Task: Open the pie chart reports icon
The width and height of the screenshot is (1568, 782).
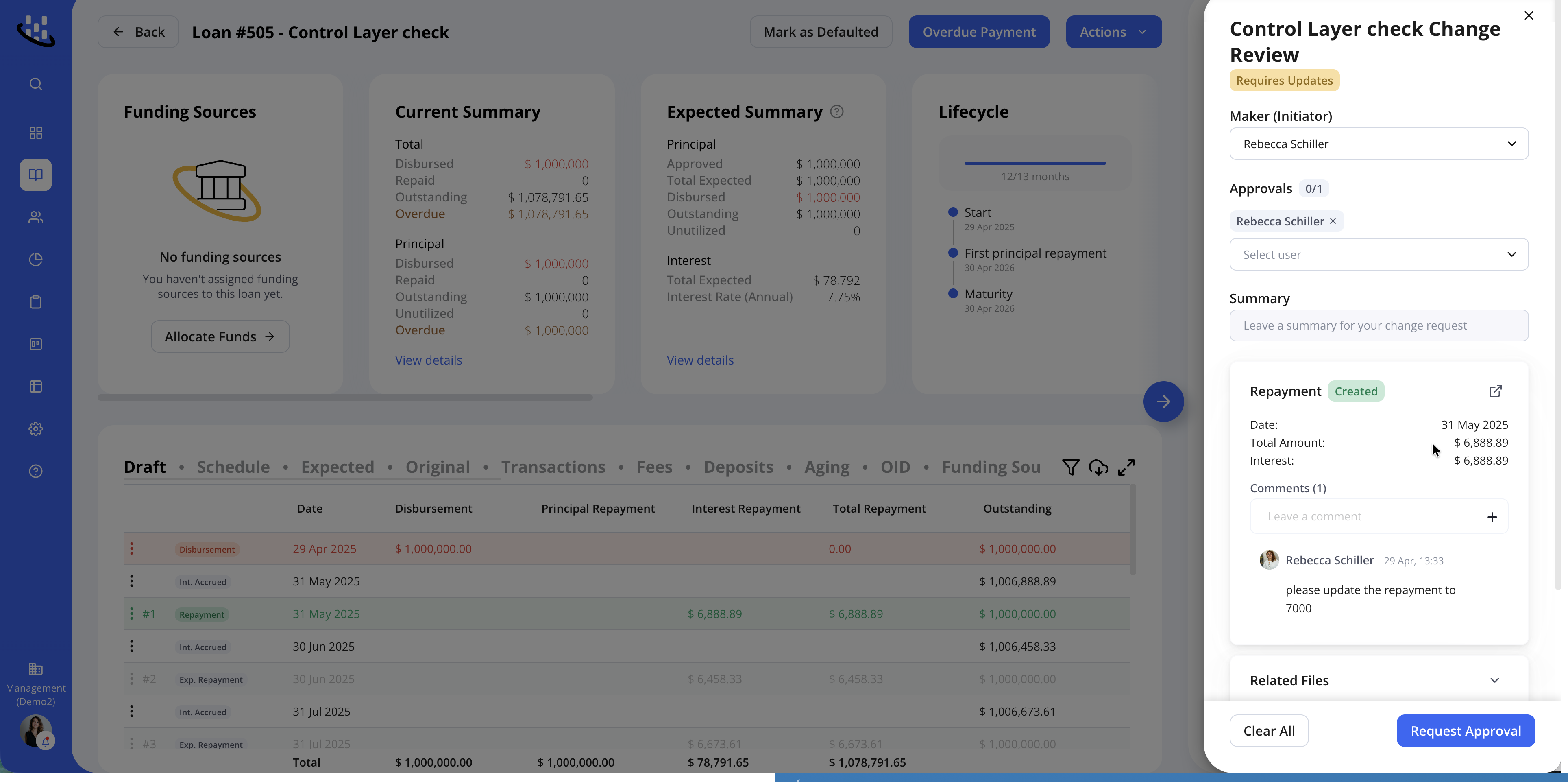Action: pyautogui.click(x=36, y=260)
